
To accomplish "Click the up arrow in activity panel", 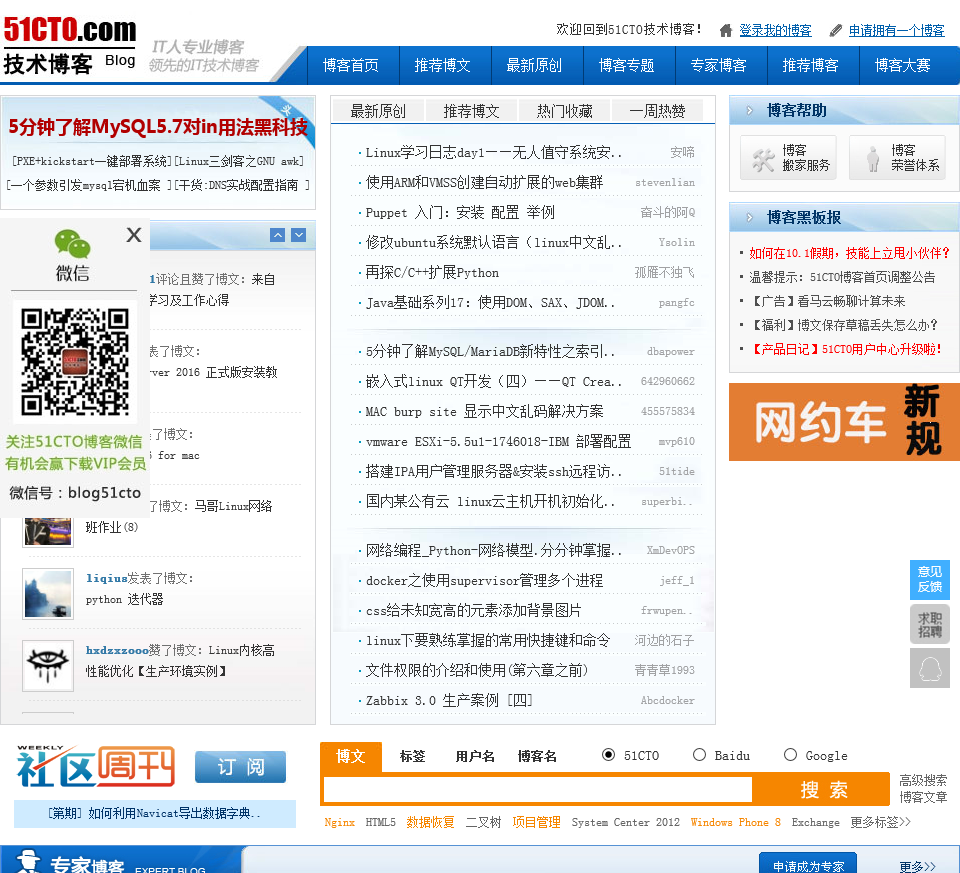I will click(x=277, y=235).
